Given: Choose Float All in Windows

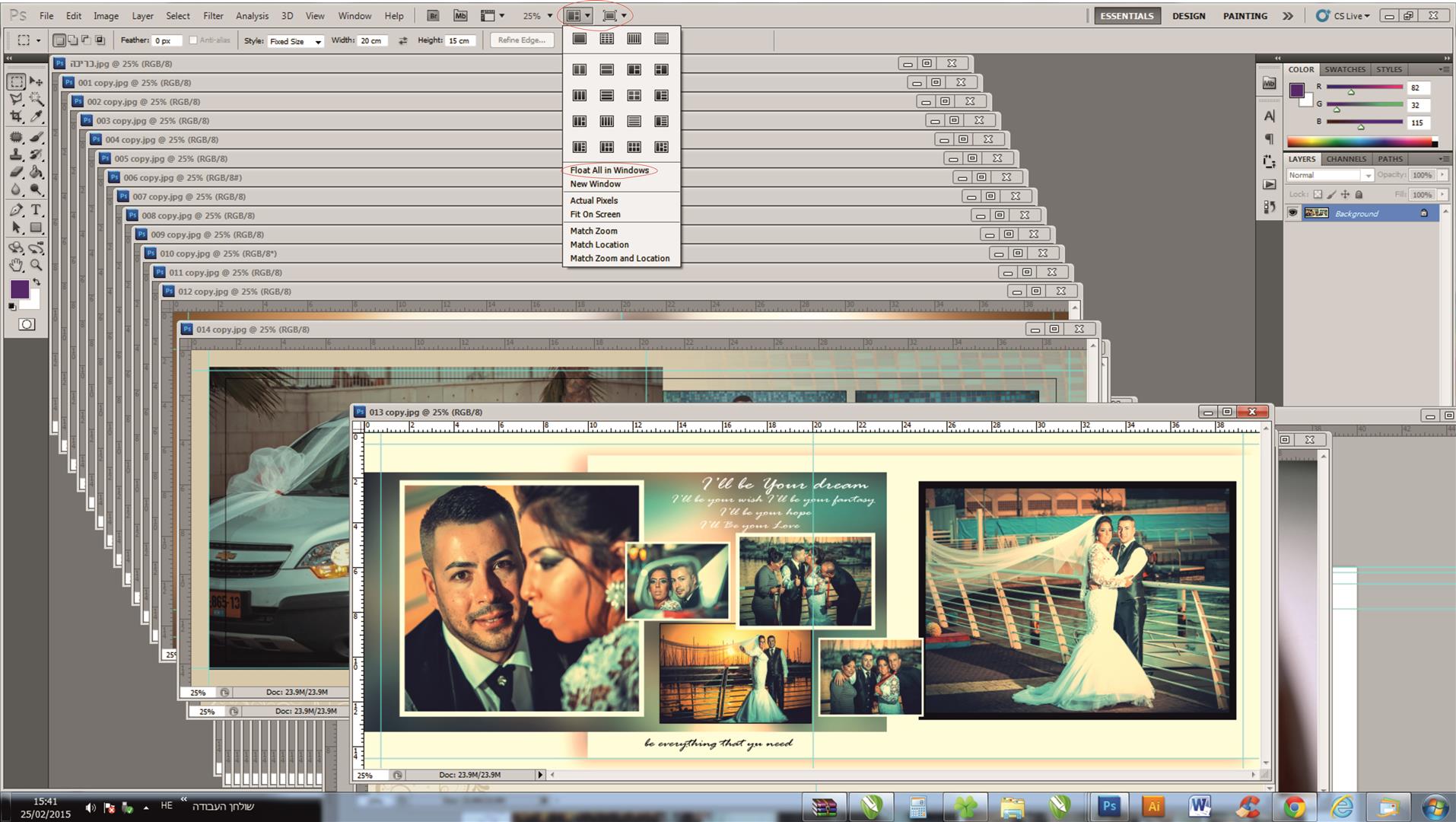Looking at the screenshot, I should (609, 170).
